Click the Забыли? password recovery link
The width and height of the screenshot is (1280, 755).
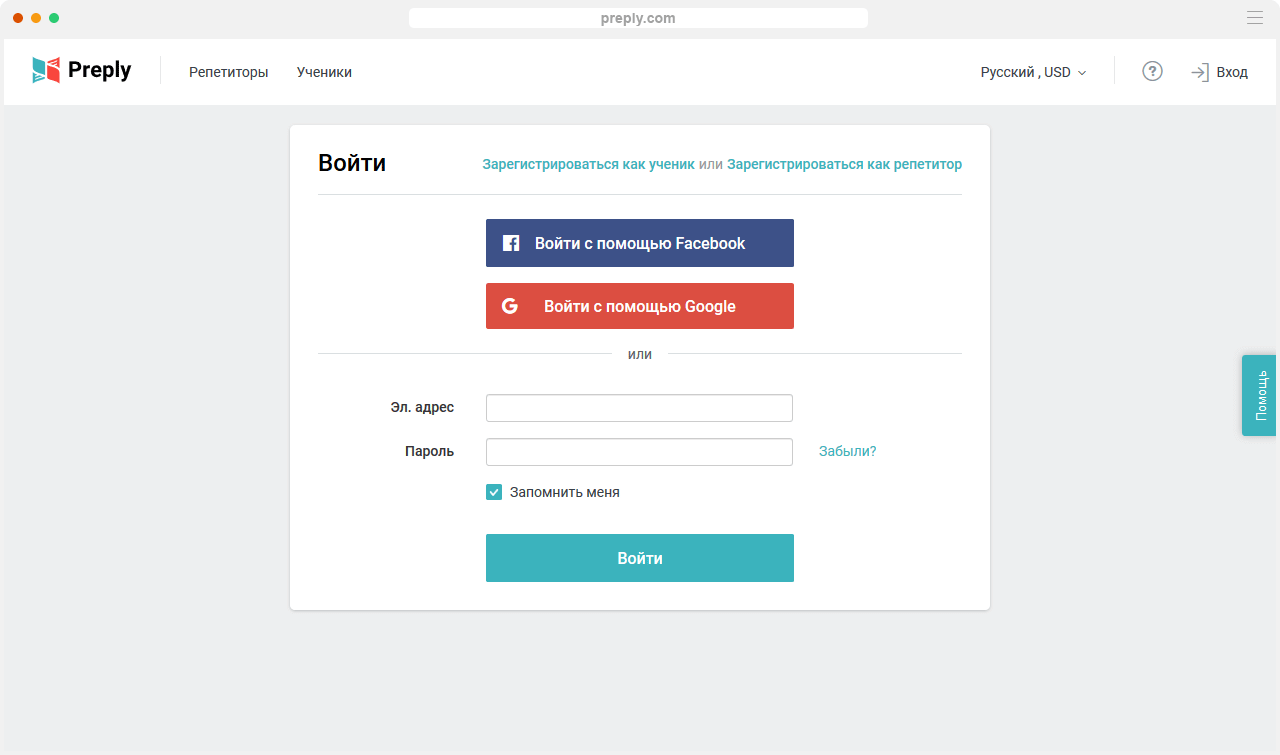pos(847,451)
